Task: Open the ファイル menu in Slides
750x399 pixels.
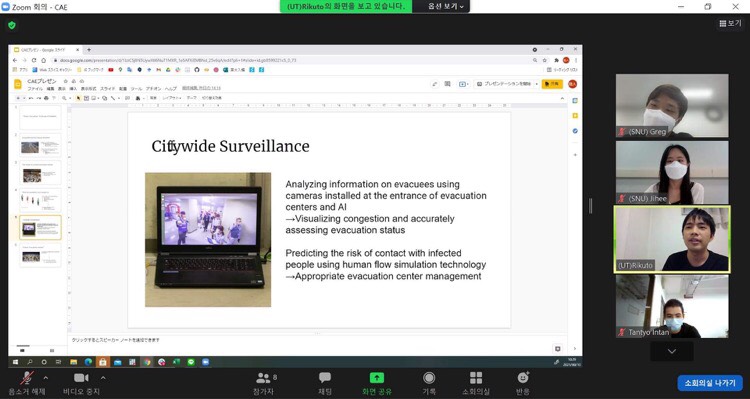Action: point(35,89)
